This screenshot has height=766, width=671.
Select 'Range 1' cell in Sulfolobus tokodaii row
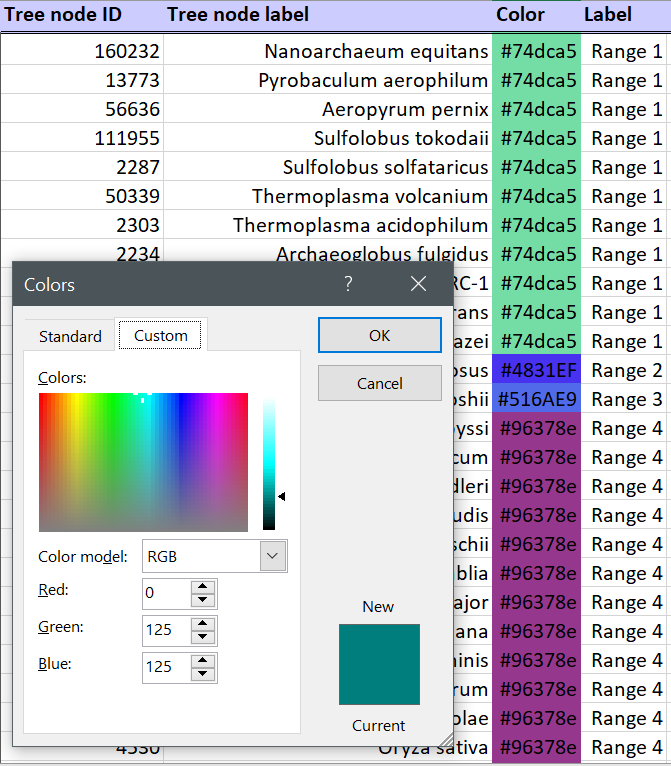[x=624, y=138]
